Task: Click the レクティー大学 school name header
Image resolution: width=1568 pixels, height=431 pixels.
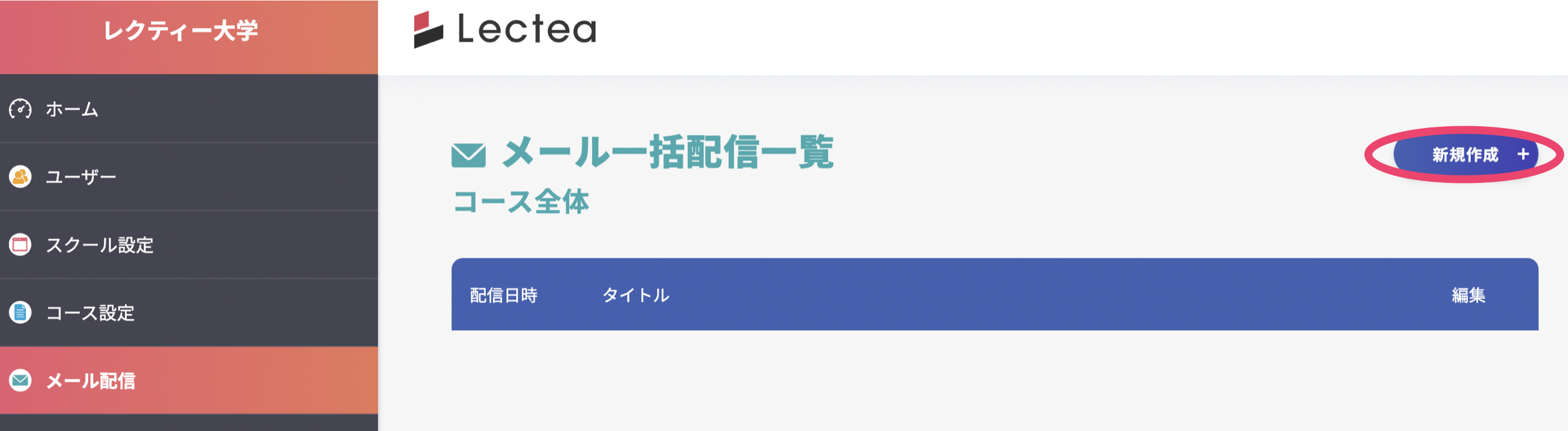Action: [181, 30]
